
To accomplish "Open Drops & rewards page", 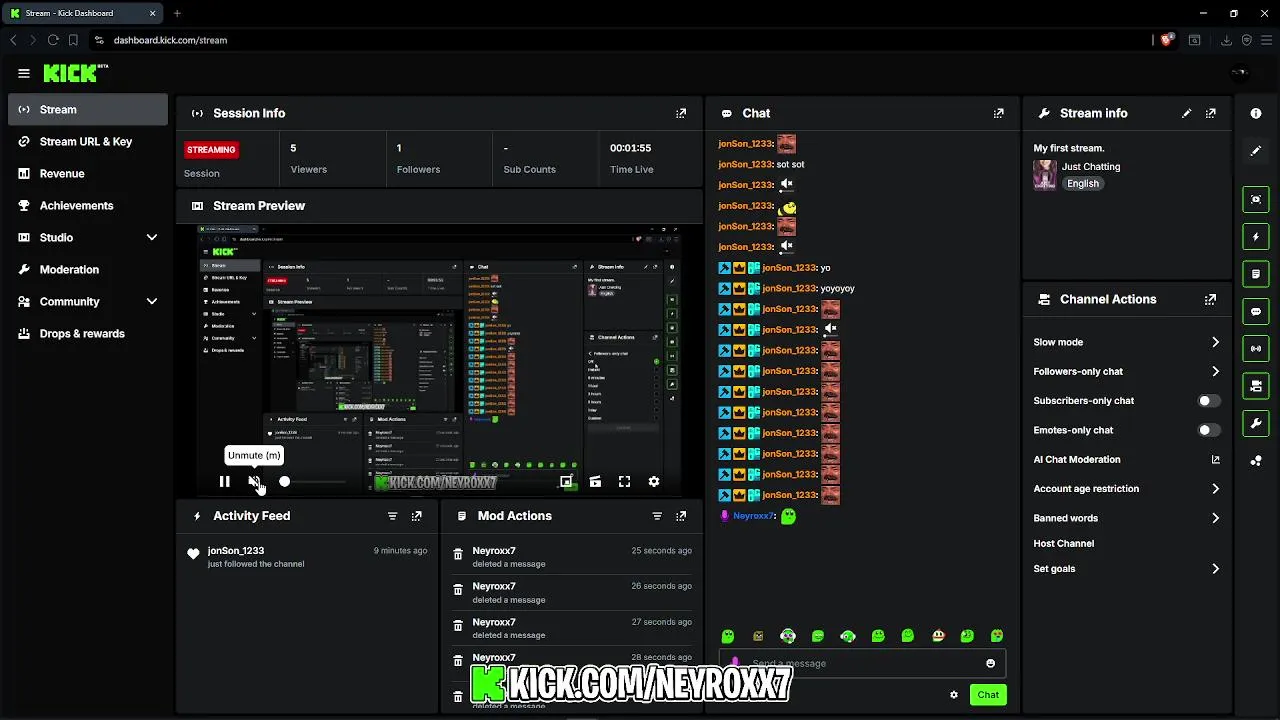I will pos(88,334).
